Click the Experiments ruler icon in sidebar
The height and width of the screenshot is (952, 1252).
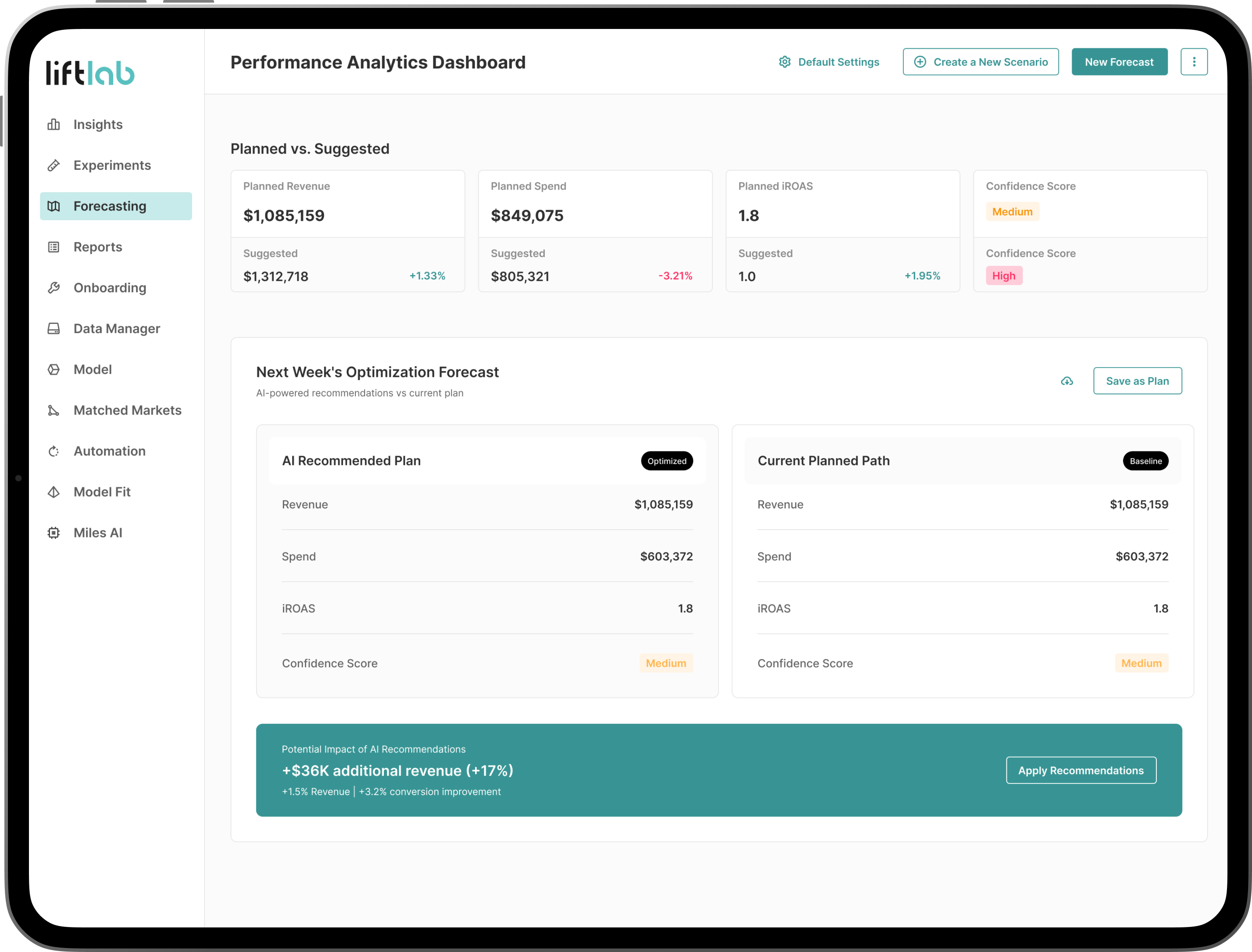point(54,165)
